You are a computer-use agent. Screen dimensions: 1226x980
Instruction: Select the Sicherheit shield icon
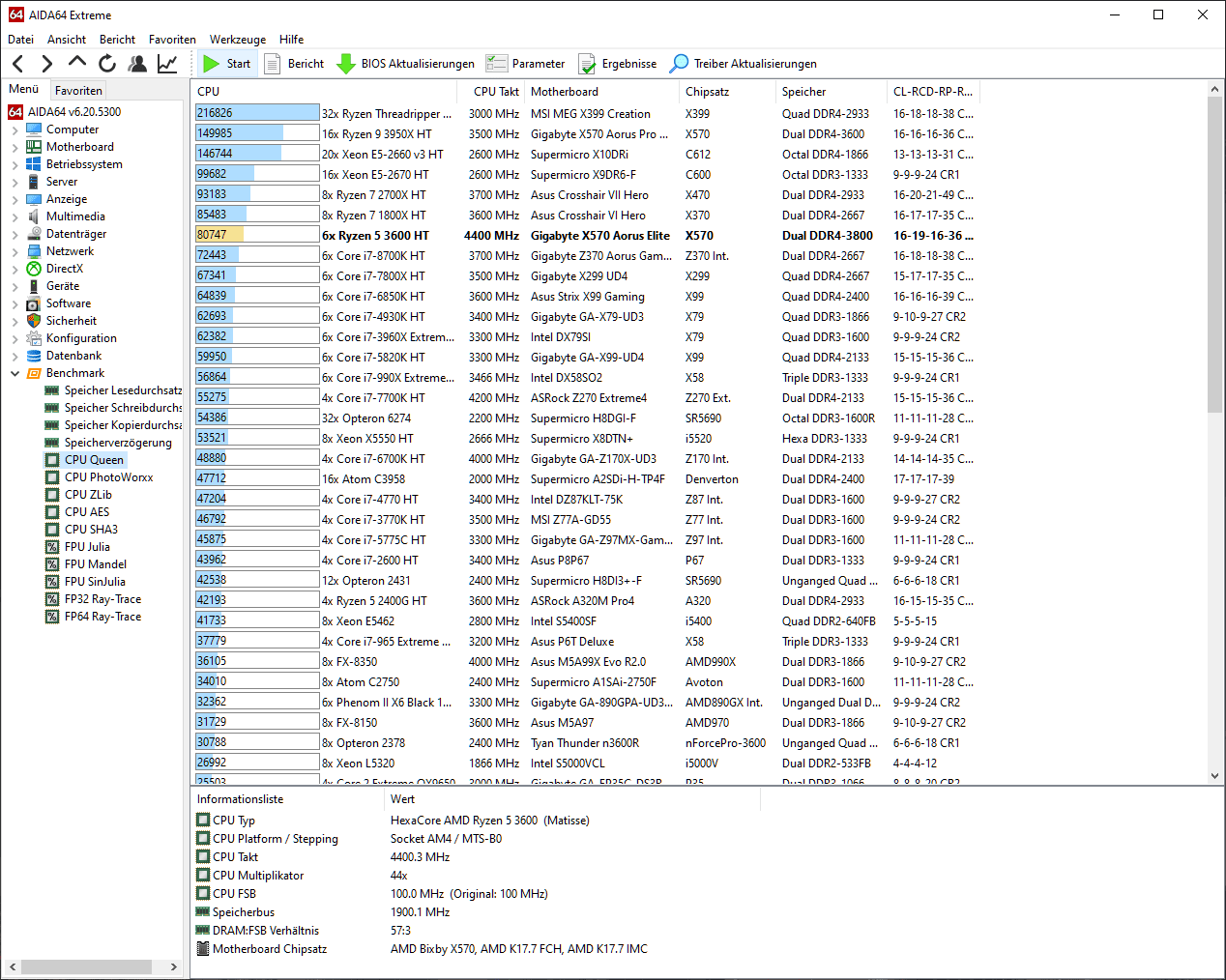[34, 321]
